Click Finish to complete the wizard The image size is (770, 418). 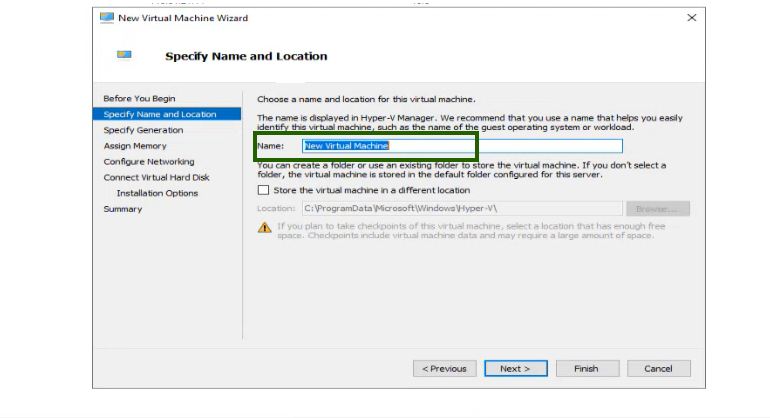pos(586,369)
